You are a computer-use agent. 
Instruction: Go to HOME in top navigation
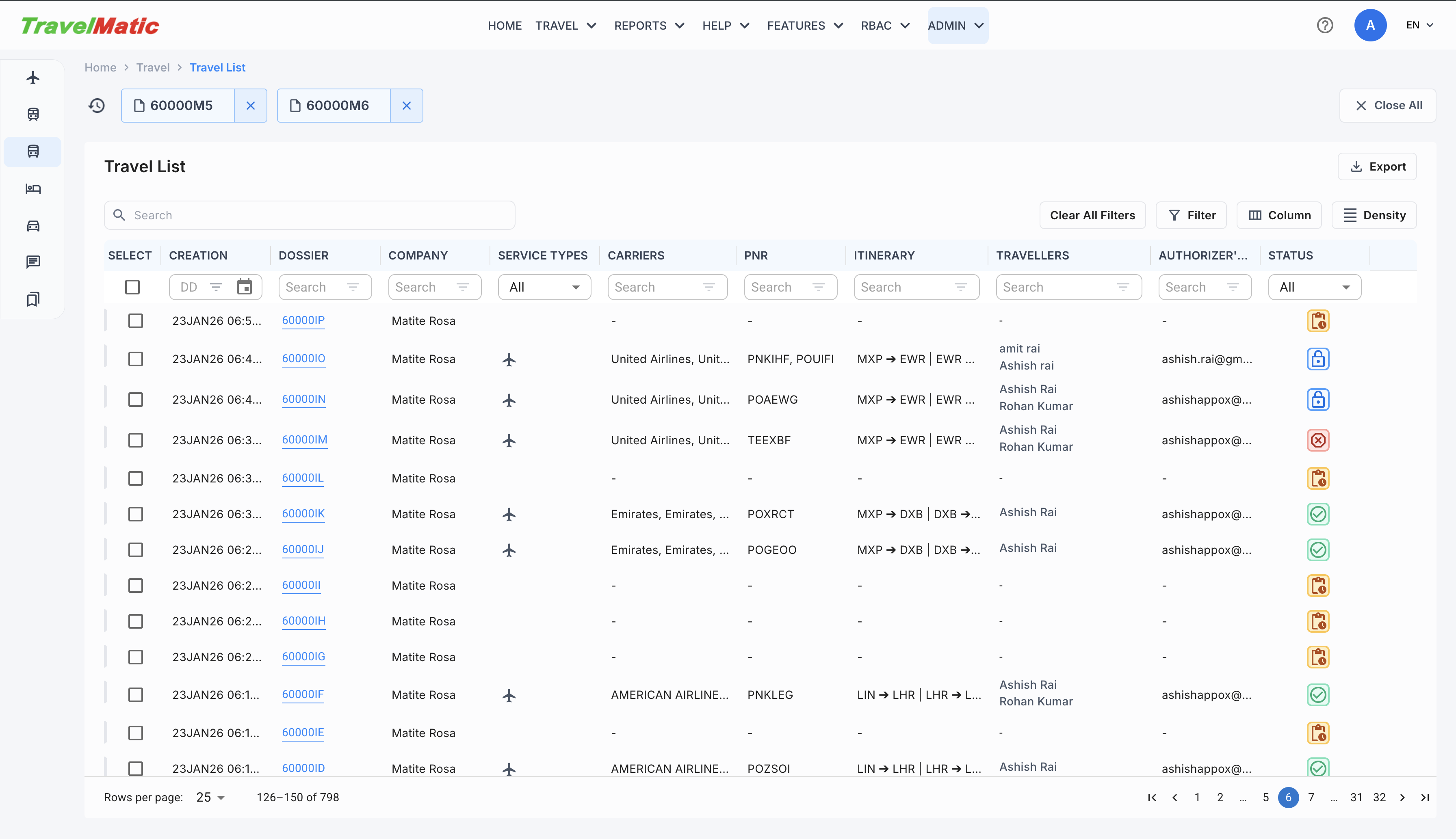click(x=504, y=25)
